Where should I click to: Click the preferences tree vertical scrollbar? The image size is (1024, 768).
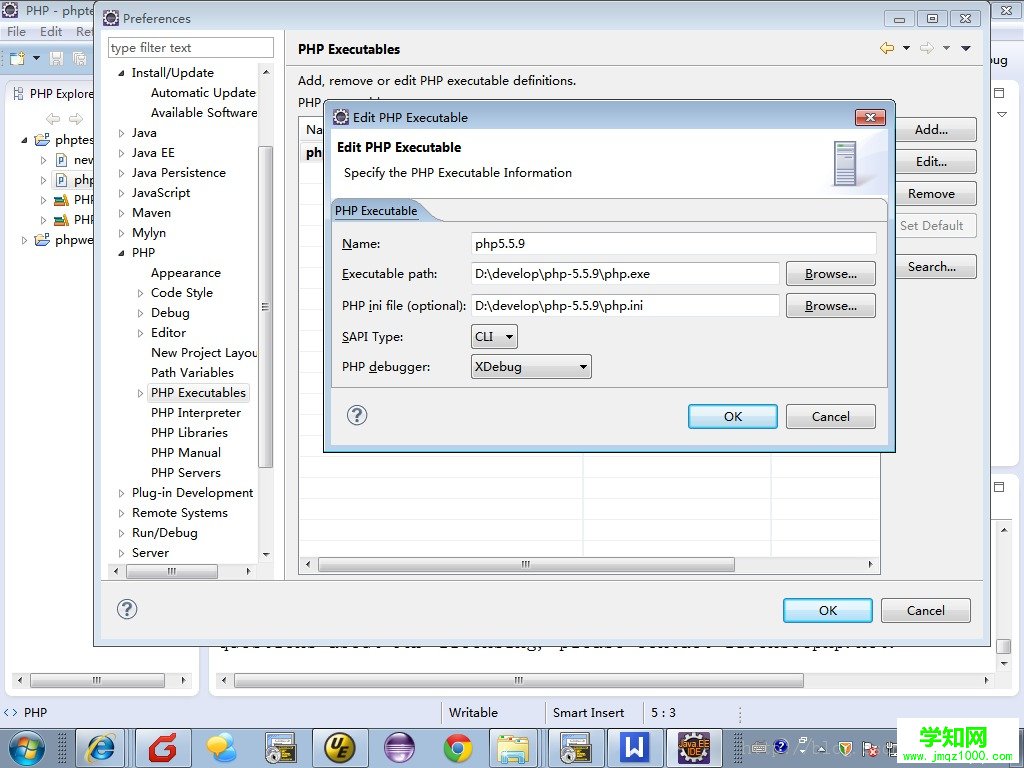click(265, 307)
